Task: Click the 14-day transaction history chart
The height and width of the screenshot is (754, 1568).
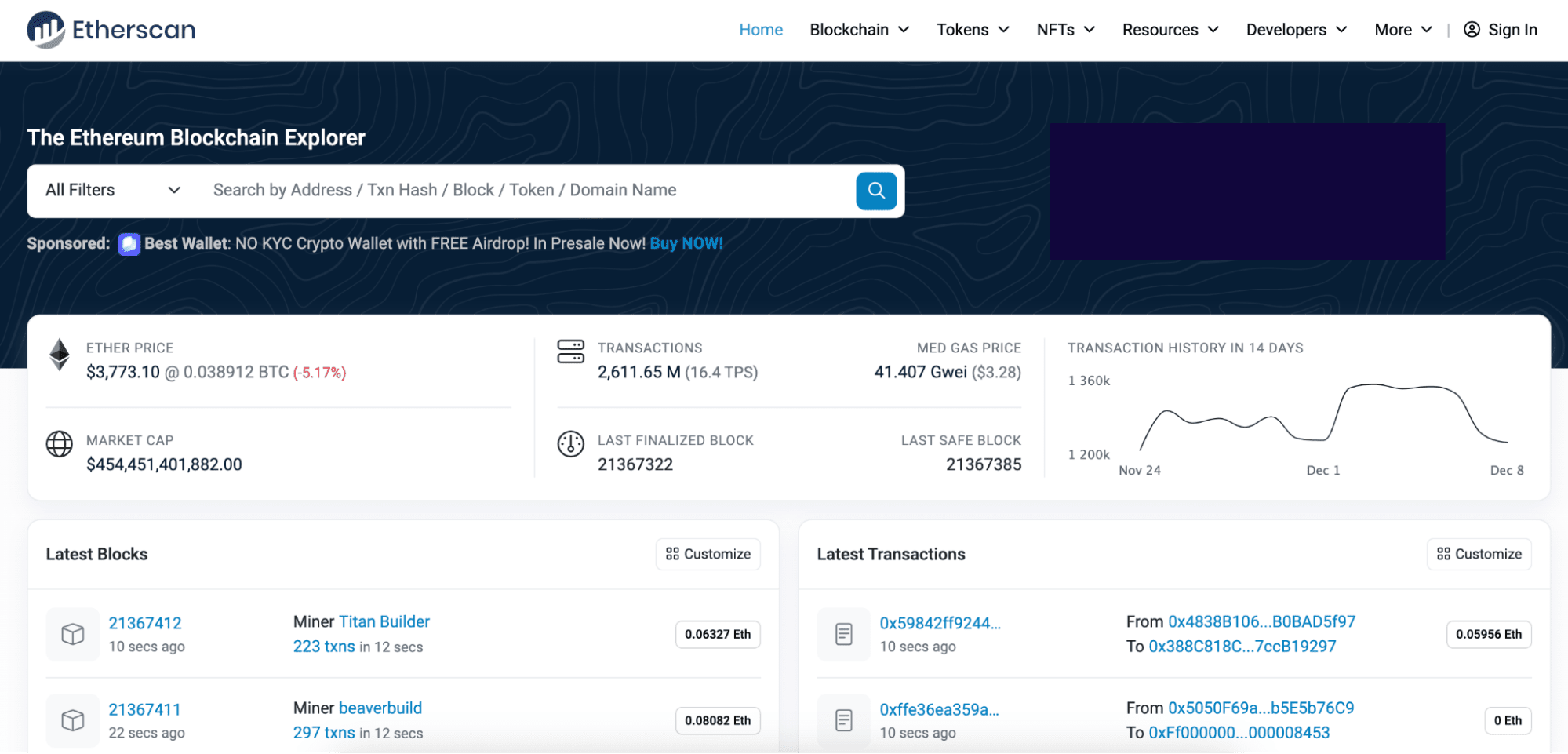Action: point(1297,424)
